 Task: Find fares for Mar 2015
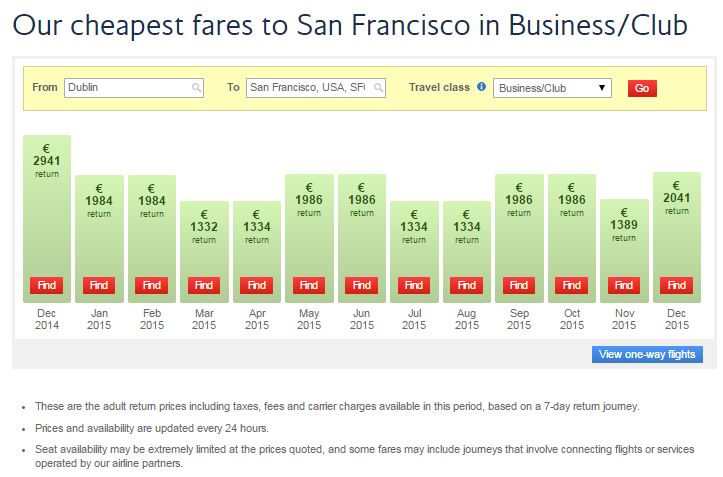pyautogui.click(x=204, y=285)
